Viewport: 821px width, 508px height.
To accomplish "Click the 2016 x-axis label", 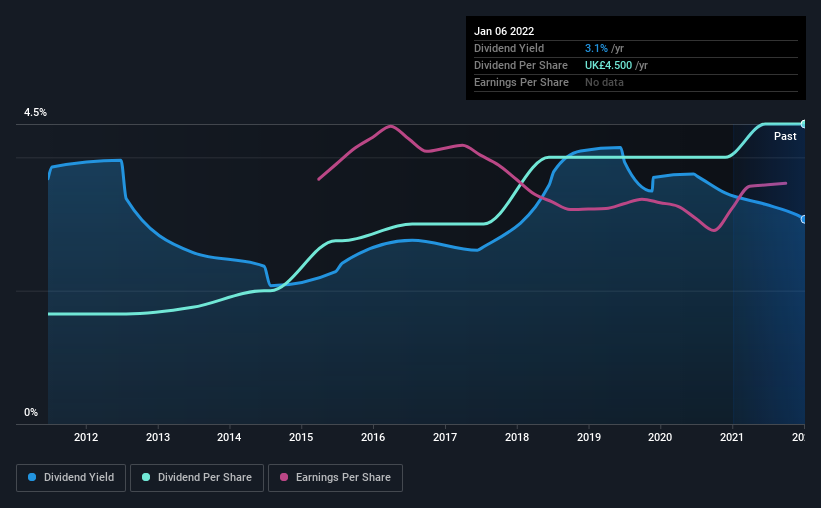I will click(x=373, y=437).
